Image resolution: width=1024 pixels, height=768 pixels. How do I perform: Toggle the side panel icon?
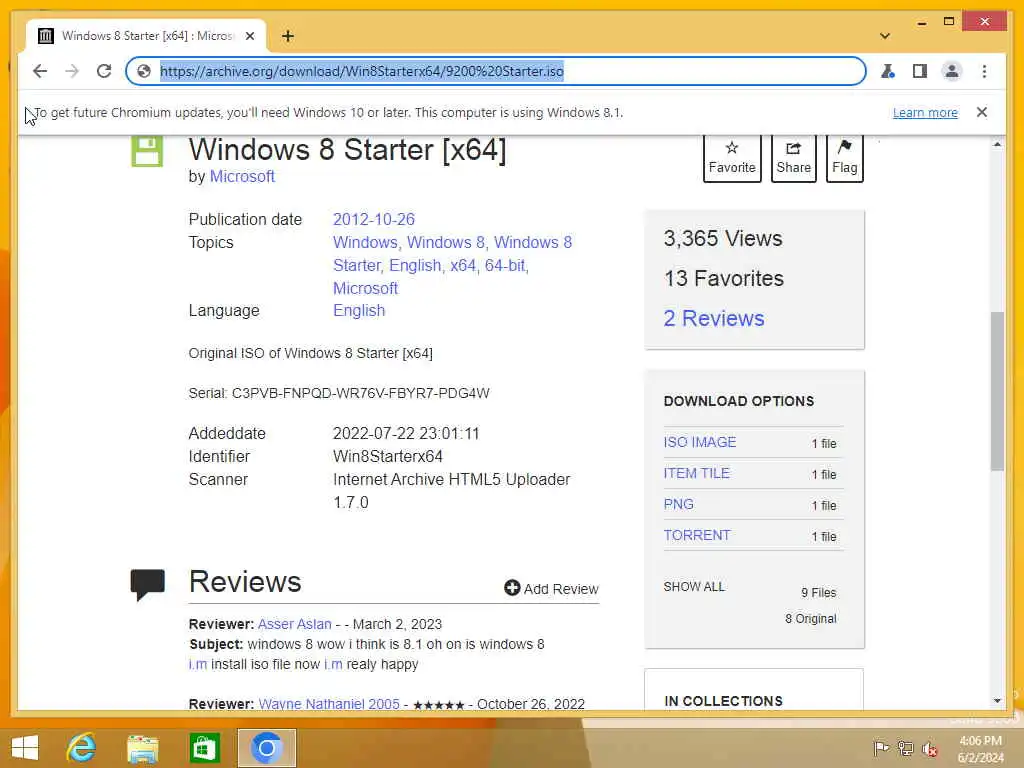(920, 71)
